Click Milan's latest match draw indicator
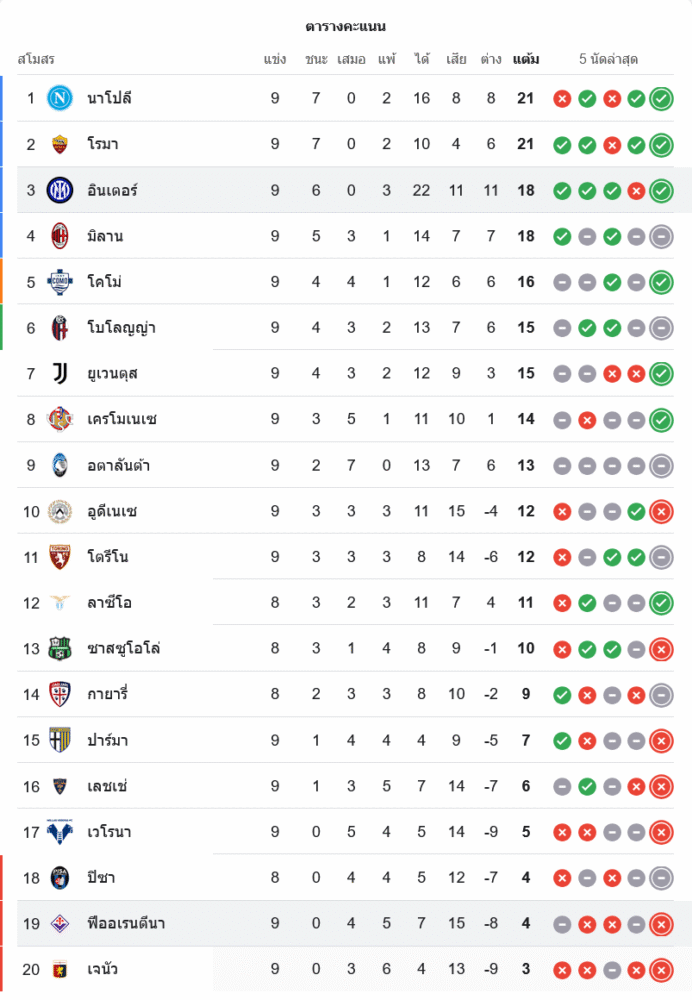The width and height of the screenshot is (692, 1000). 661,236
